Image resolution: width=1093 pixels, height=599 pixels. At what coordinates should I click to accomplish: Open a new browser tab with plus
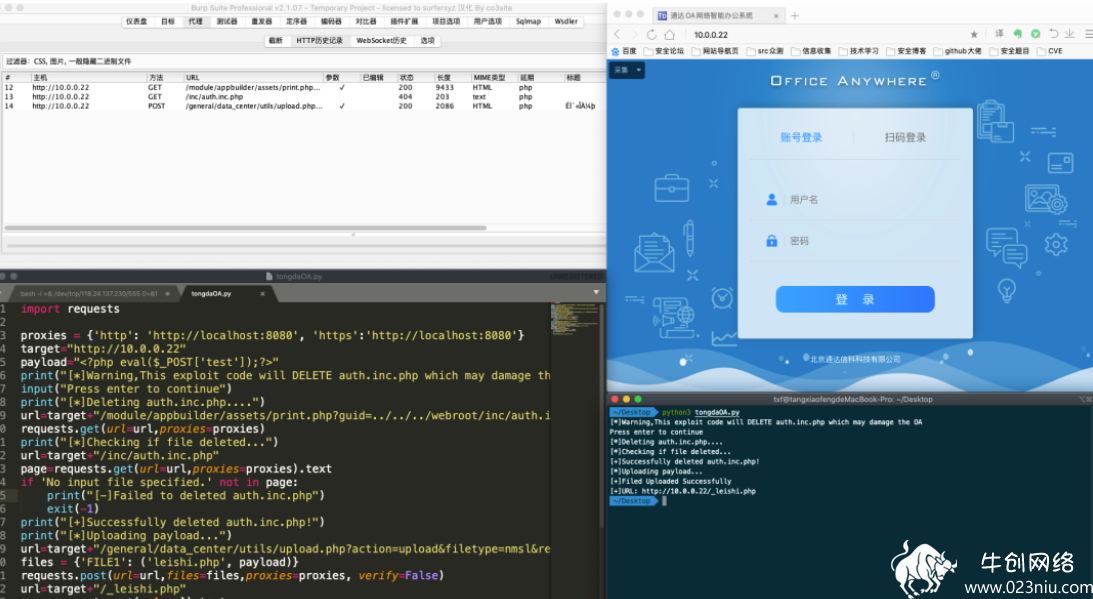[x=795, y=15]
